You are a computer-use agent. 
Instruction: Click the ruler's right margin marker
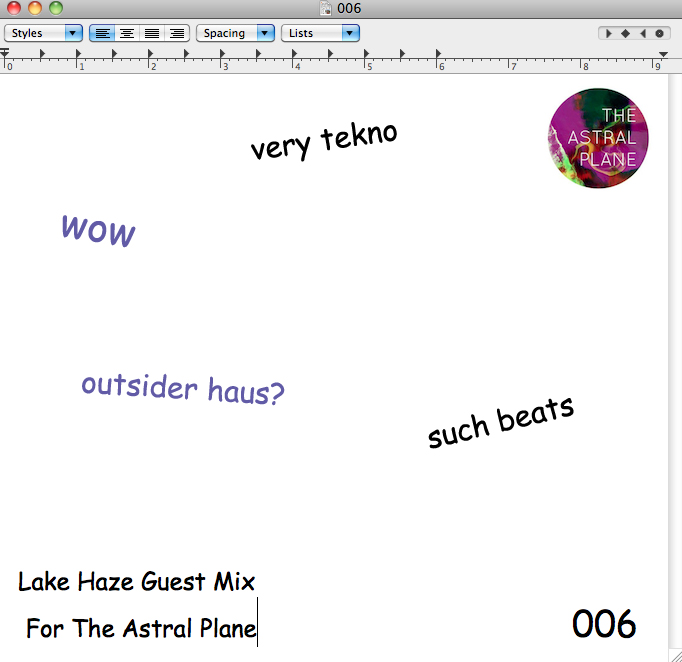(663, 54)
